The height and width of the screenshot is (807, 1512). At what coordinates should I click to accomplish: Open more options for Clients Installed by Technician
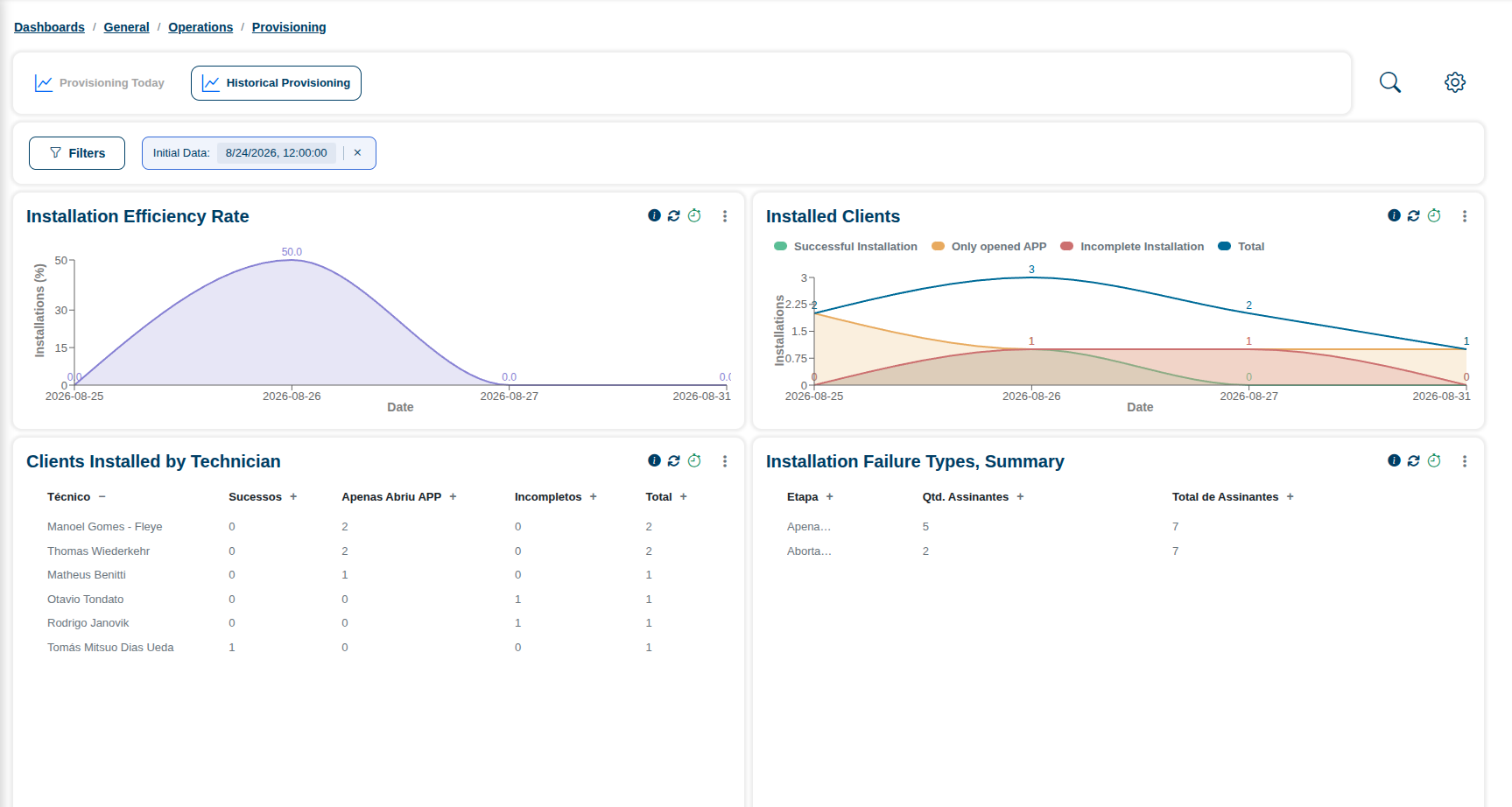[x=725, y=461]
